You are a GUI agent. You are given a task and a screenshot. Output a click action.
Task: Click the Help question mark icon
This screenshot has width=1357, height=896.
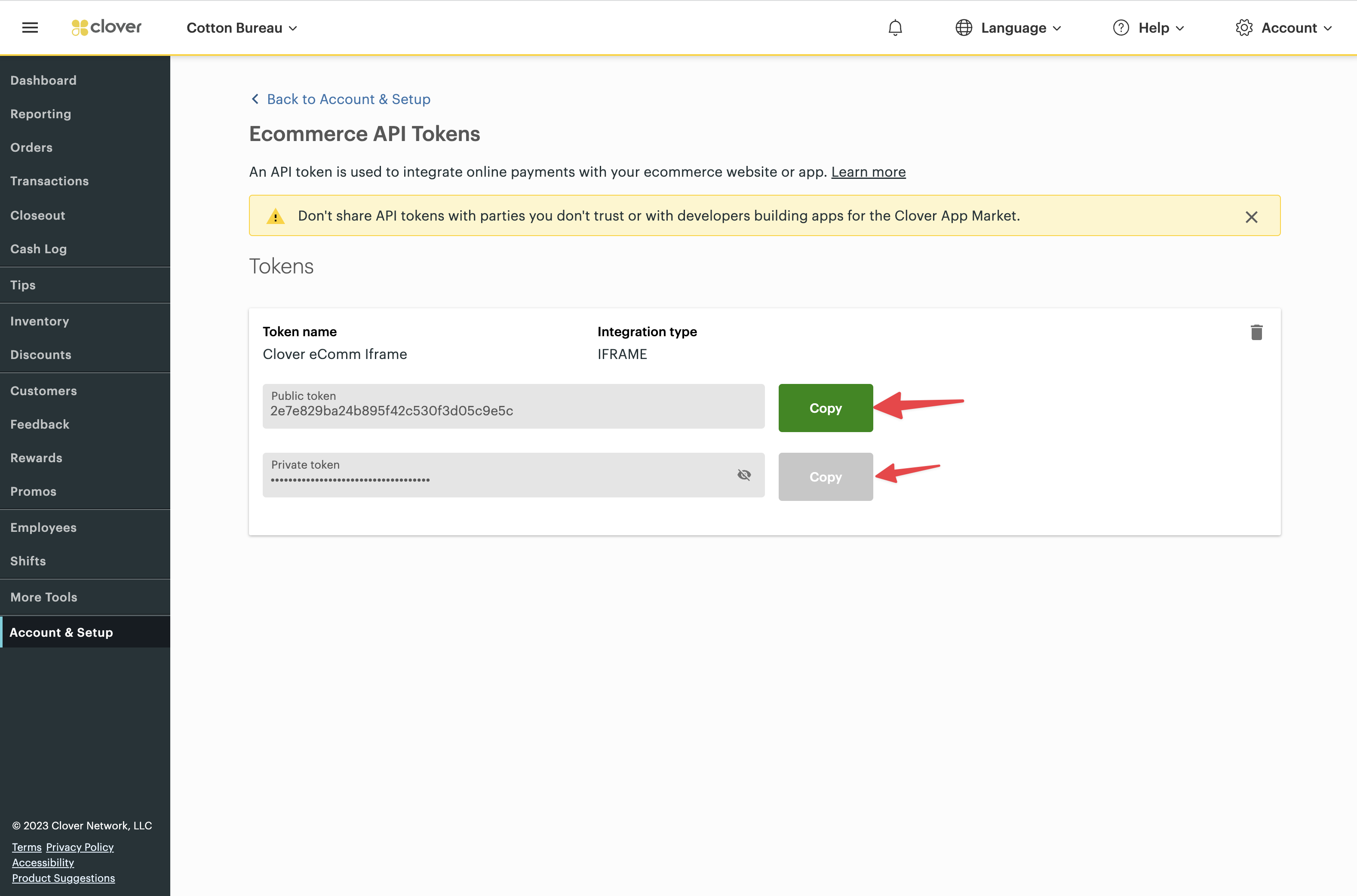tap(1121, 28)
